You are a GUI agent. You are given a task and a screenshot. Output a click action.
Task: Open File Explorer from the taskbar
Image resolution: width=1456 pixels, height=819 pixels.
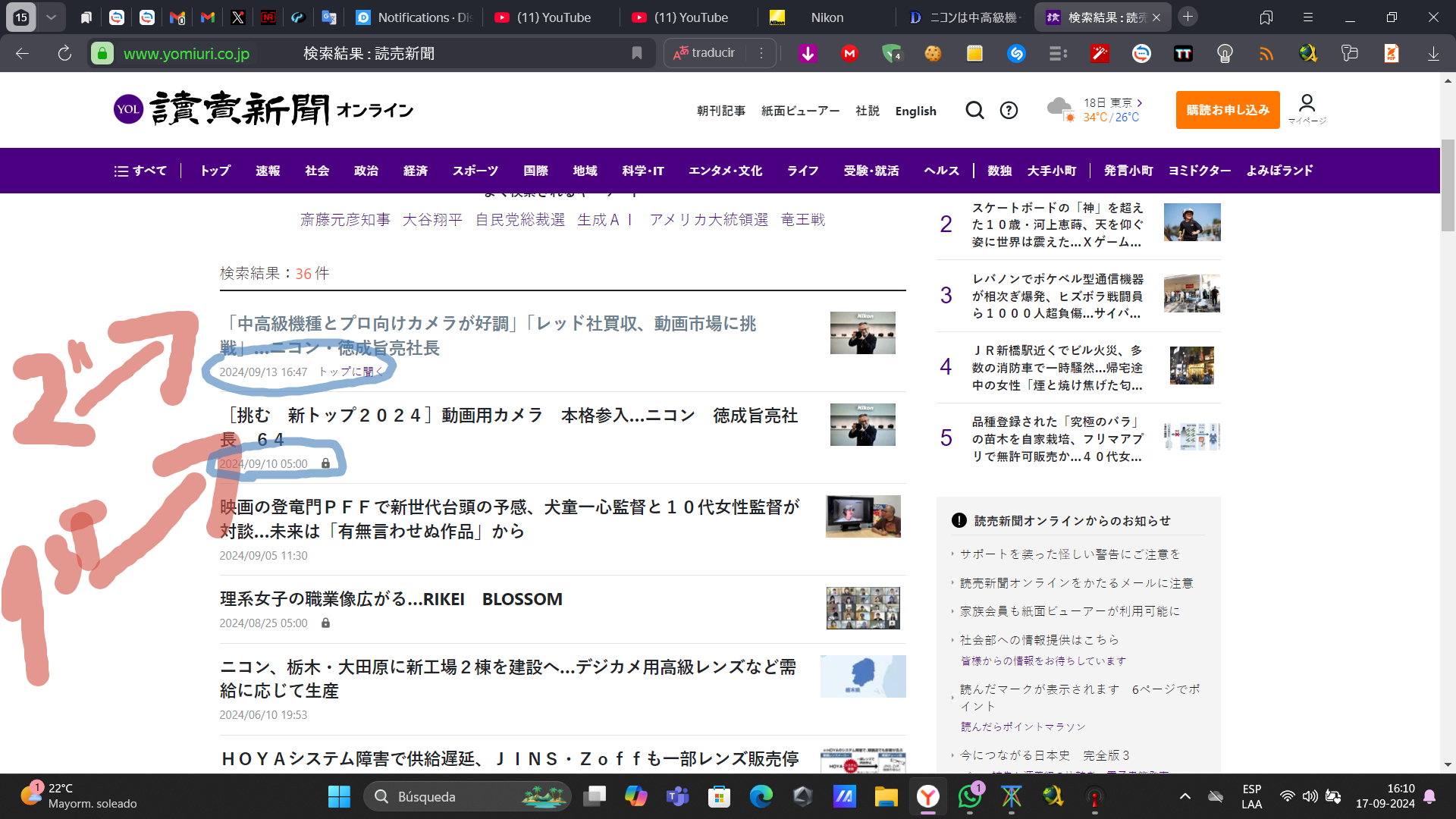coord(886,796)
